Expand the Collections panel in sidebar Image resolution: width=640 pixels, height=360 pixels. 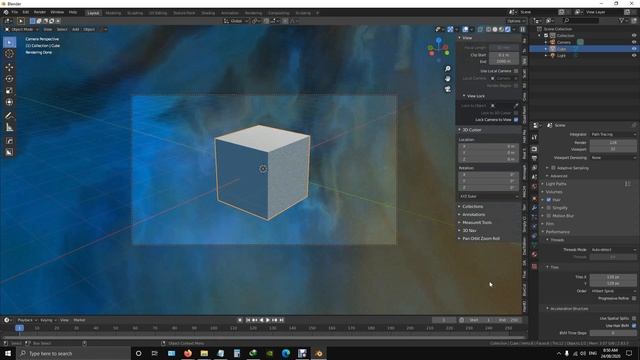(472, 207)
